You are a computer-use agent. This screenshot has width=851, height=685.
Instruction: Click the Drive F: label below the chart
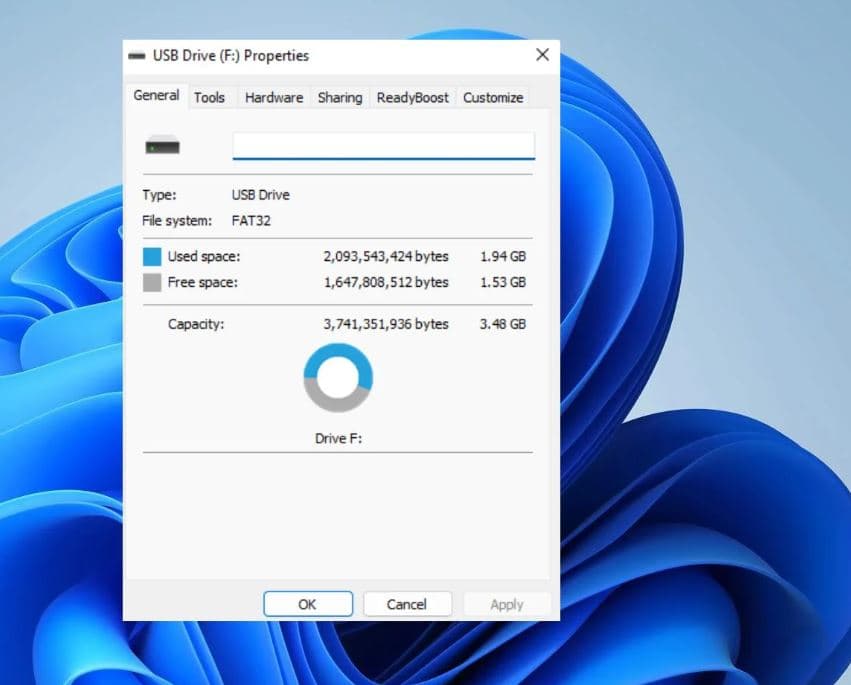[x=338, y=438]
